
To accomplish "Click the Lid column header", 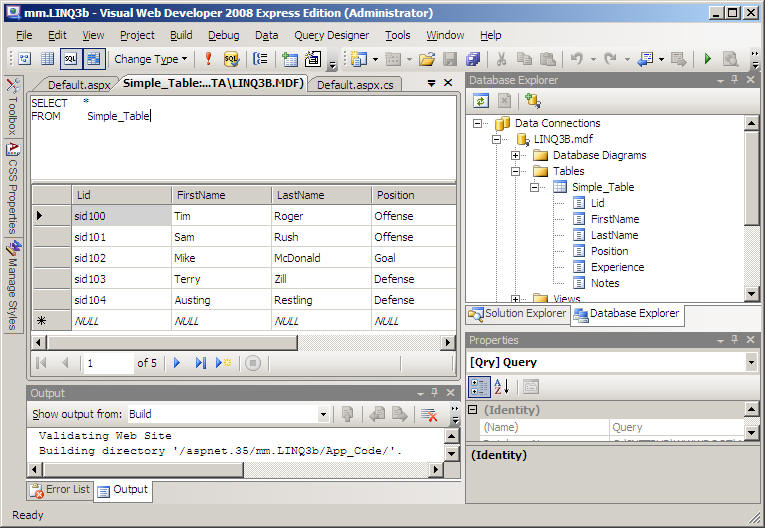I will (121, 195).
